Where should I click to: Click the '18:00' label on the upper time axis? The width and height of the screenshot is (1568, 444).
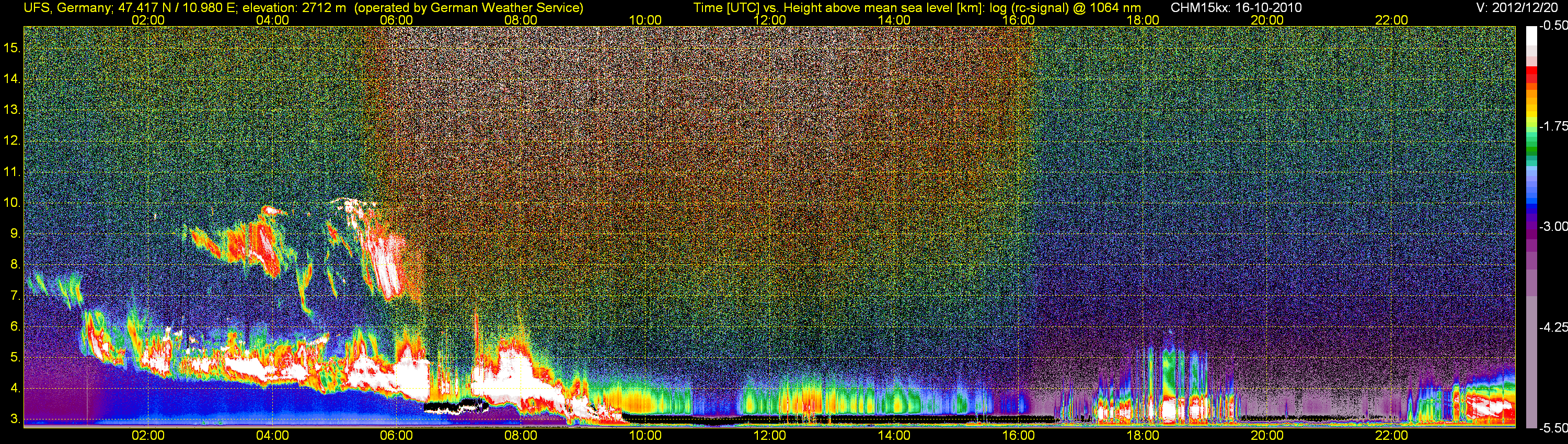tap(1143, 20)
